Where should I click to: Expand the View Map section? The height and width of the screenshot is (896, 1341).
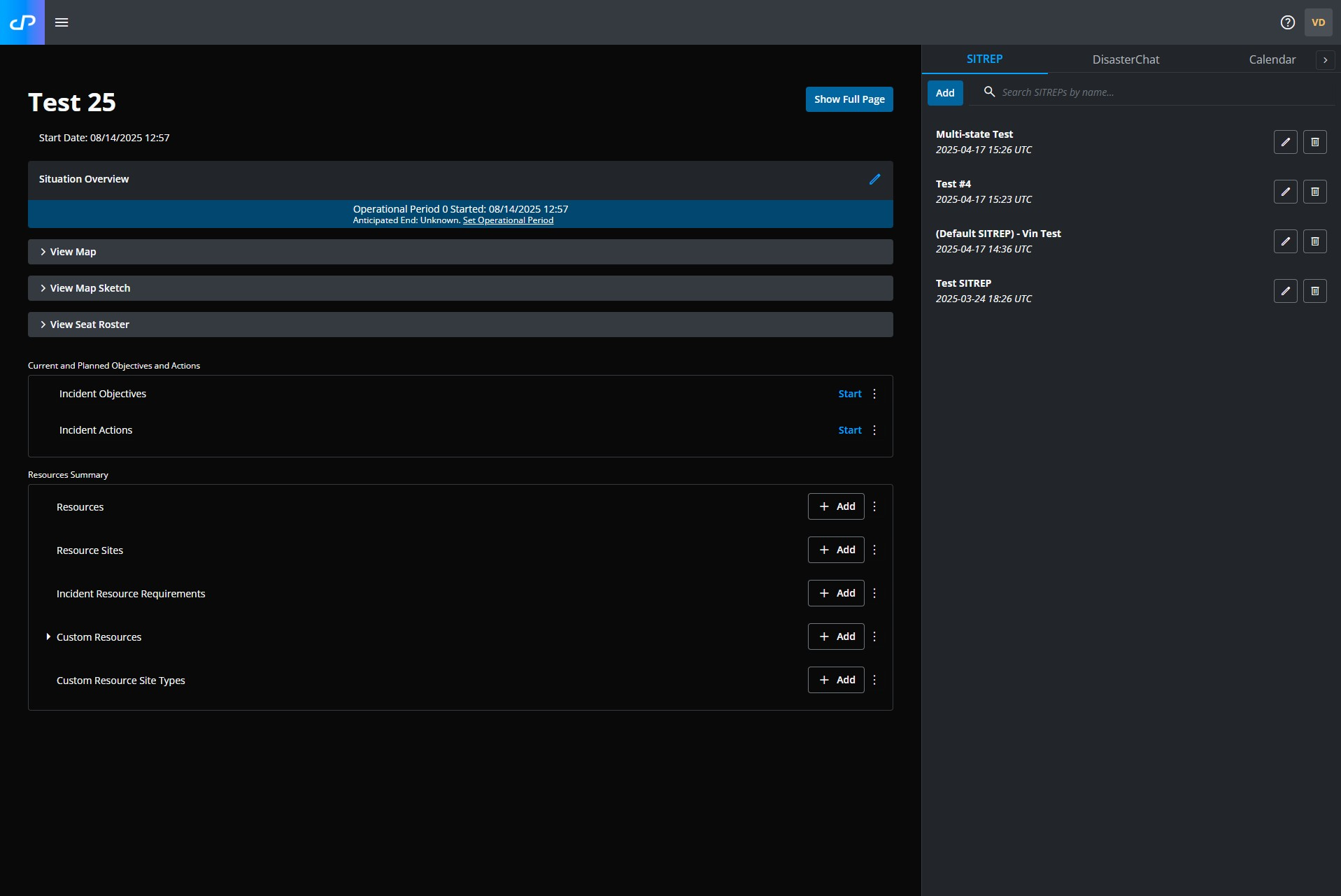point(460,252)
